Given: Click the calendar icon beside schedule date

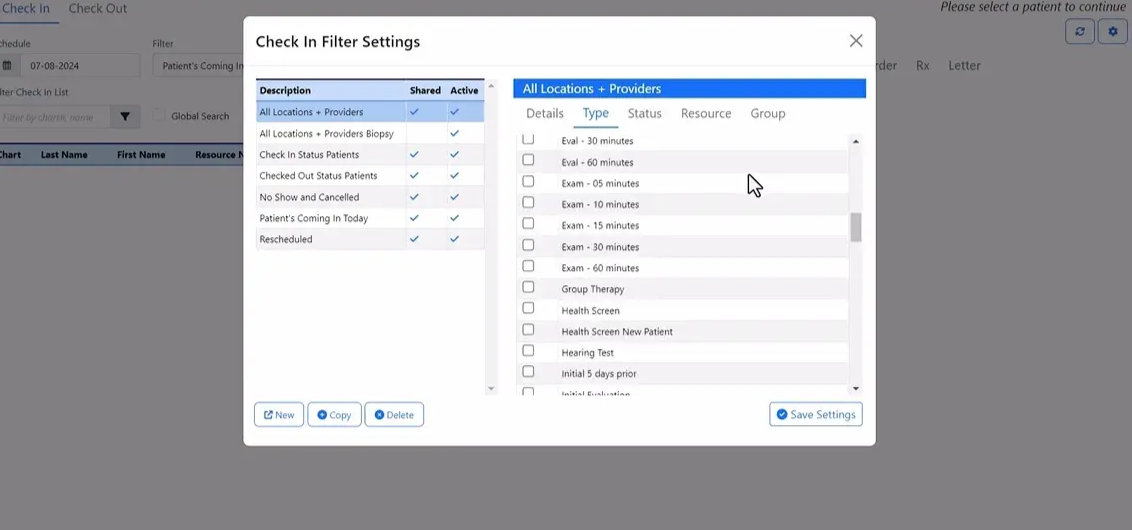Looking at the screenshot, I should click(x=7, y=66).
